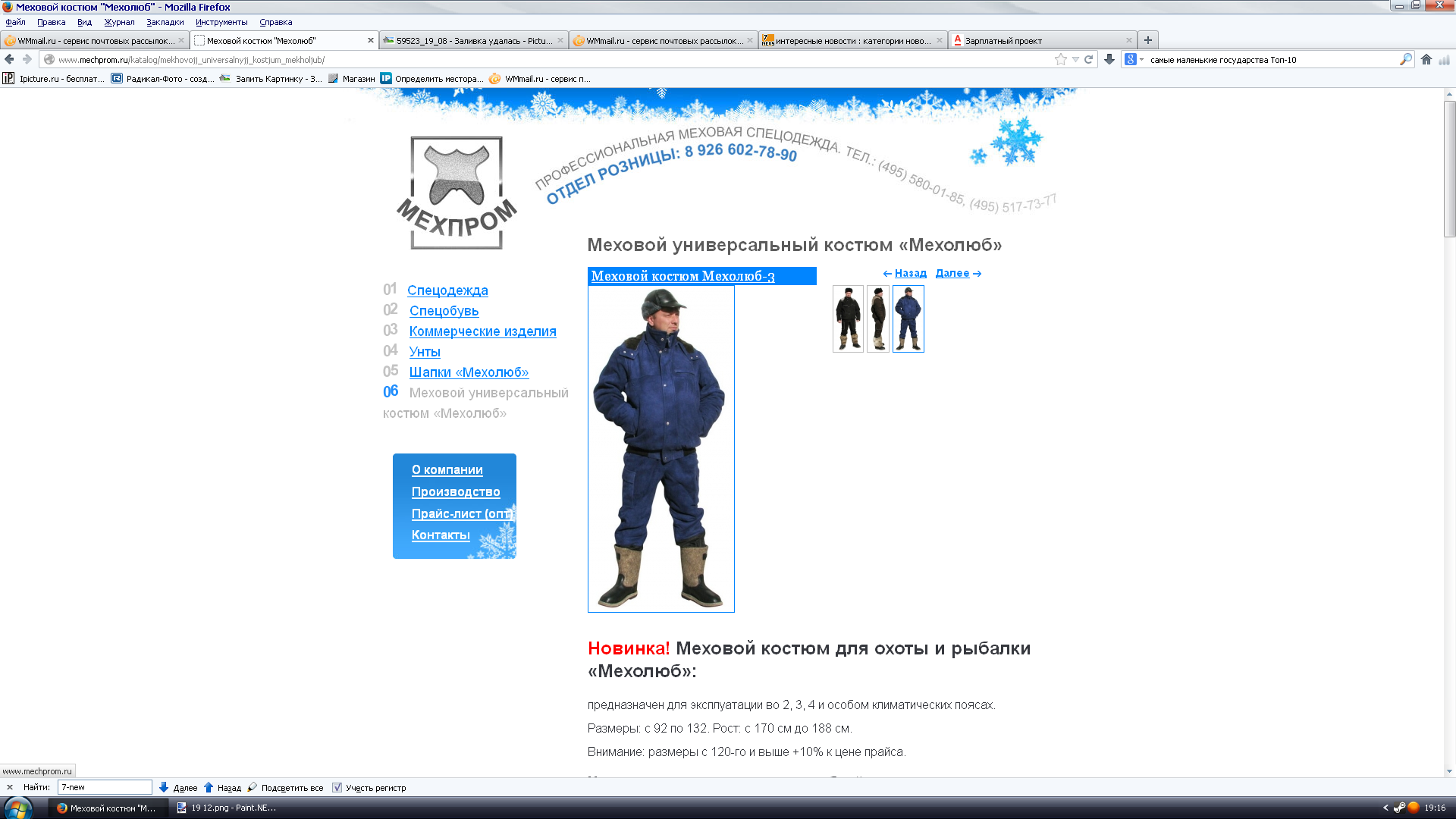Close the find bar with X icon
Screen dimensions: 1456x819
pos(10,787)
